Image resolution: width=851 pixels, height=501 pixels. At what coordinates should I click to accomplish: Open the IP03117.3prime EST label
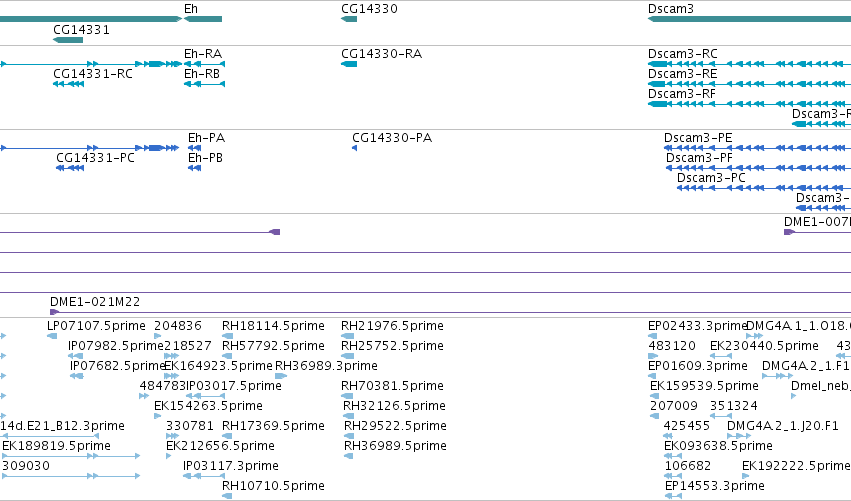[231, 466]
